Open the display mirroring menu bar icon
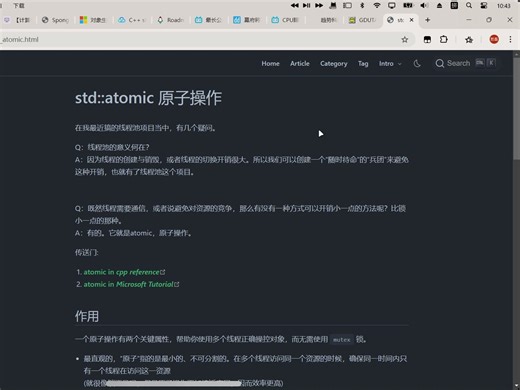520x390 pixels. click(392, 5)
